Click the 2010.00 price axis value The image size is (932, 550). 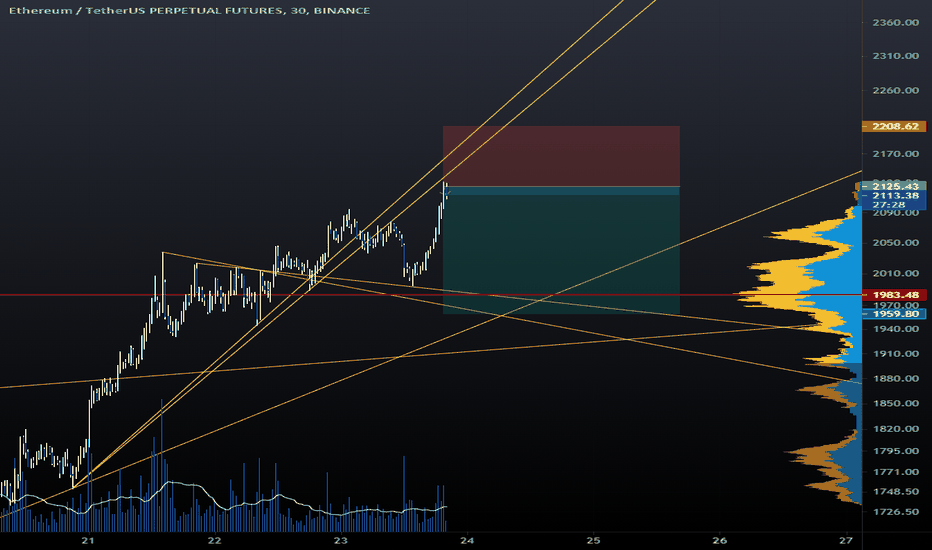(896, 274)
